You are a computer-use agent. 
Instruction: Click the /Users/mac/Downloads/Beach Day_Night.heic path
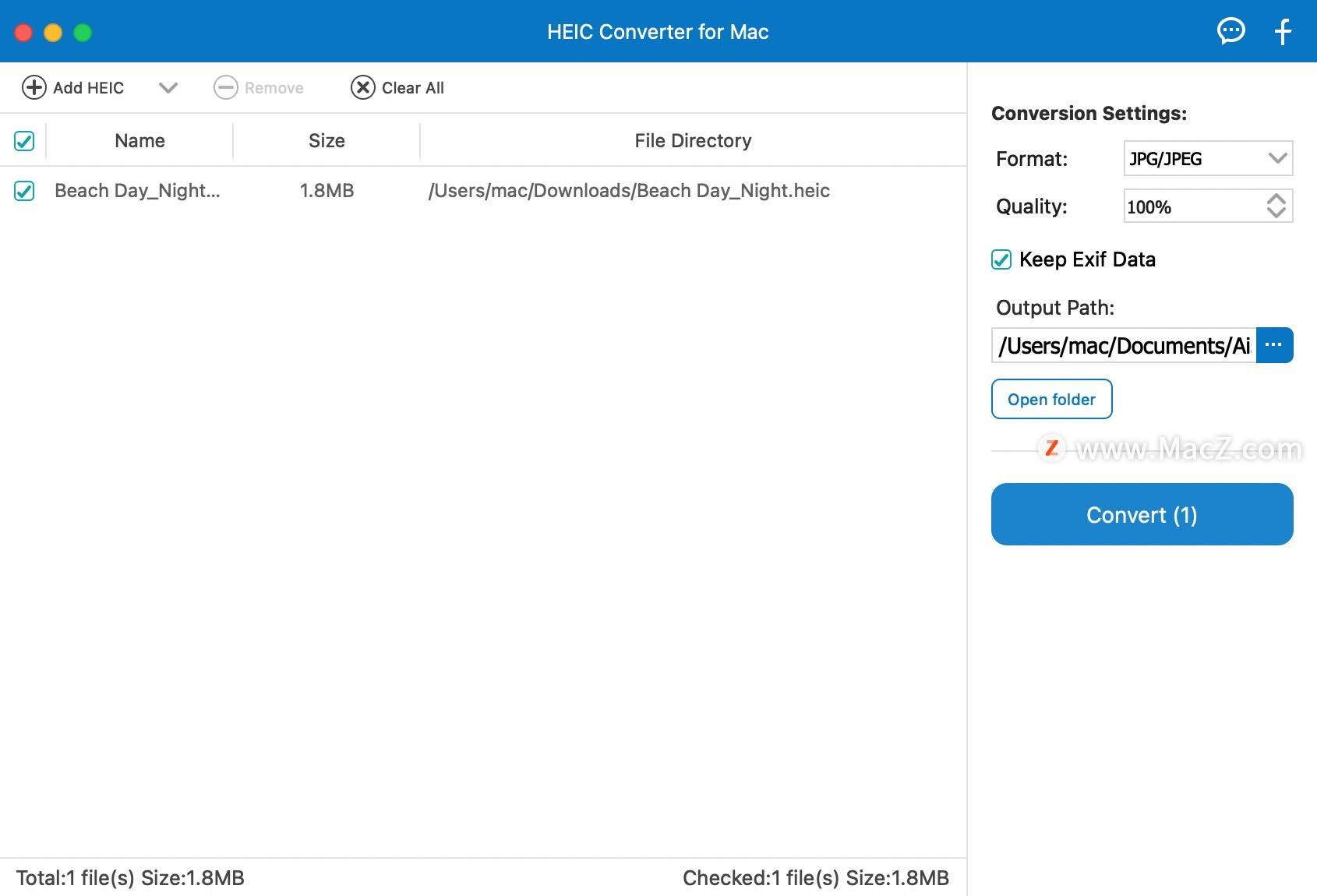tap(629, 191)
